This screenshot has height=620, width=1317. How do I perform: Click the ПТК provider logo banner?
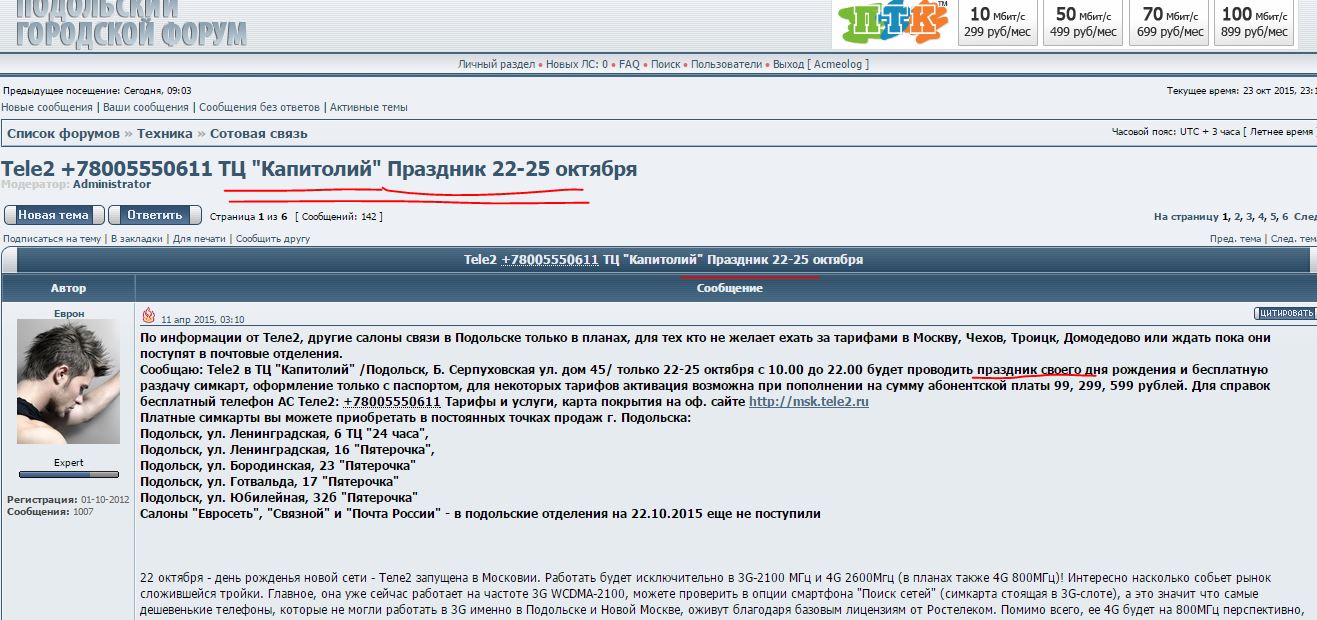(892, 24)
